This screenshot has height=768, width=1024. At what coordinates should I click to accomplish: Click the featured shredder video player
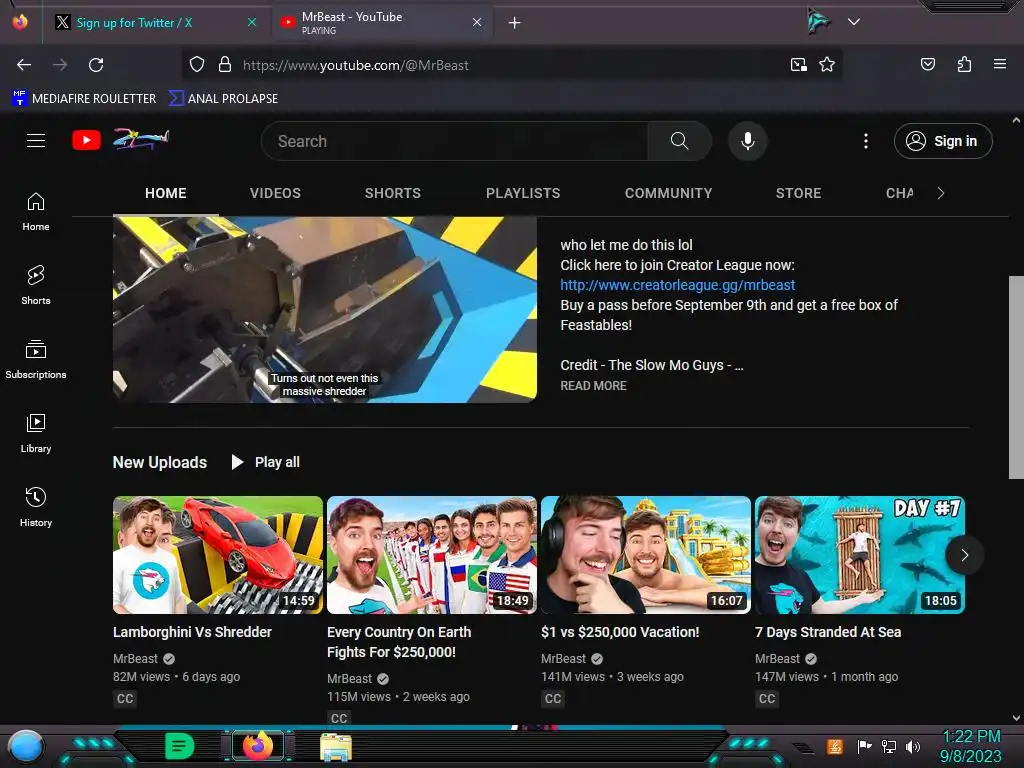click(x=325, y=310)
